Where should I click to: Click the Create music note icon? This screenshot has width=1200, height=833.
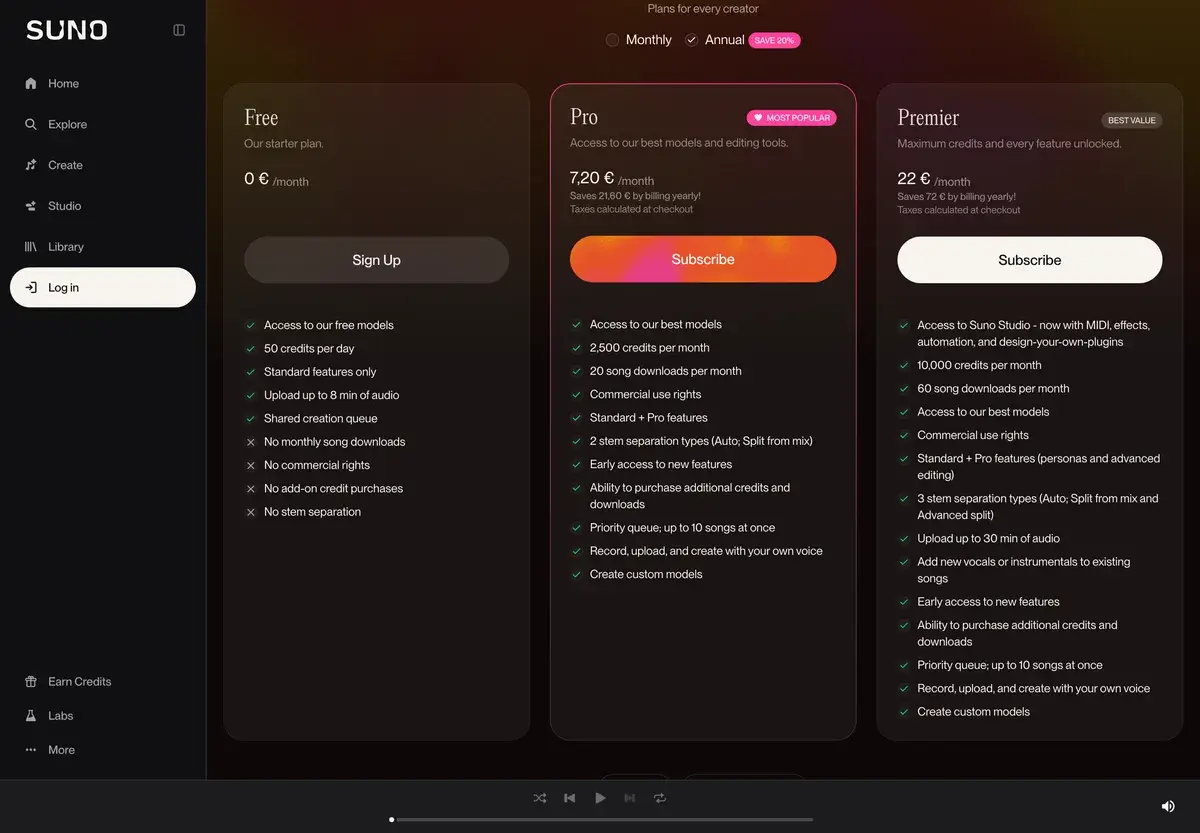point(30,165)
